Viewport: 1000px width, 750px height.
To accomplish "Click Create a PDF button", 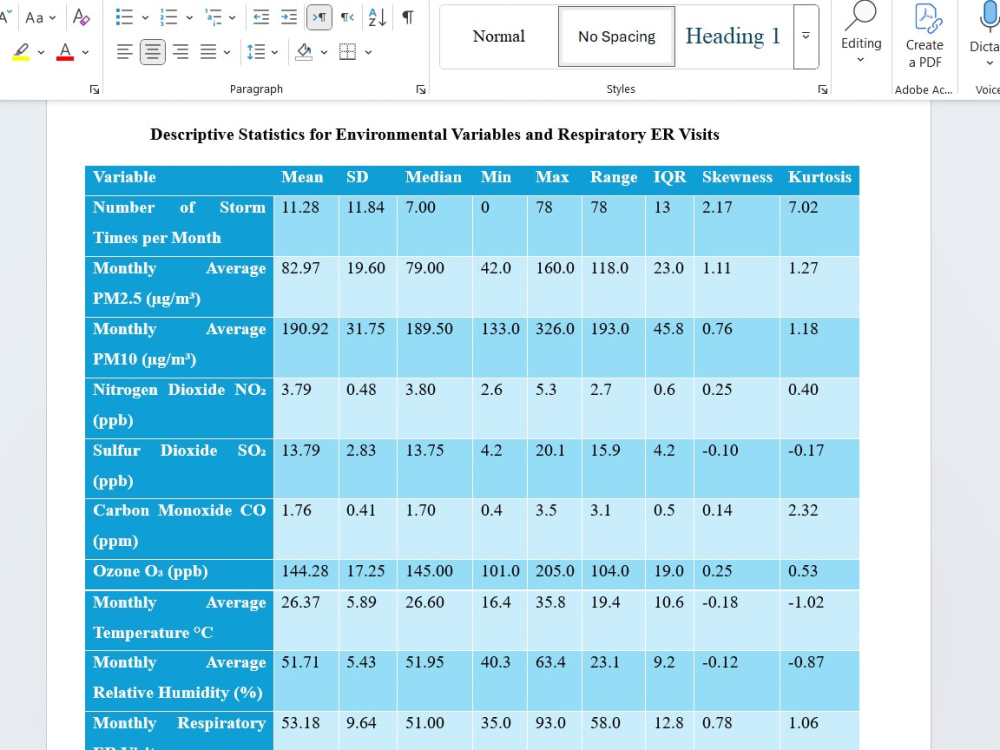I will [925, 36].
